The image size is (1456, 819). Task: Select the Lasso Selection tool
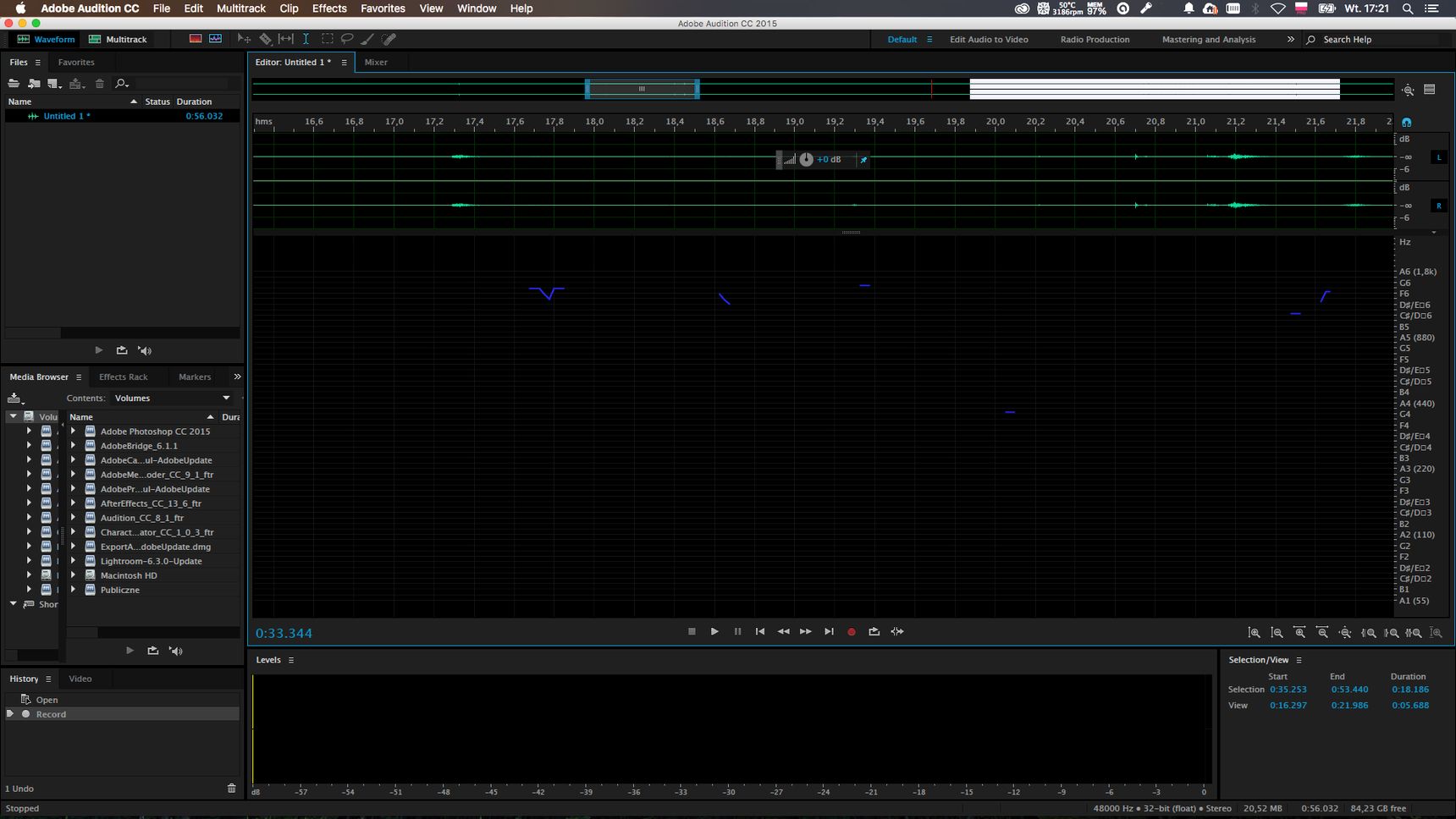(347, 39)
